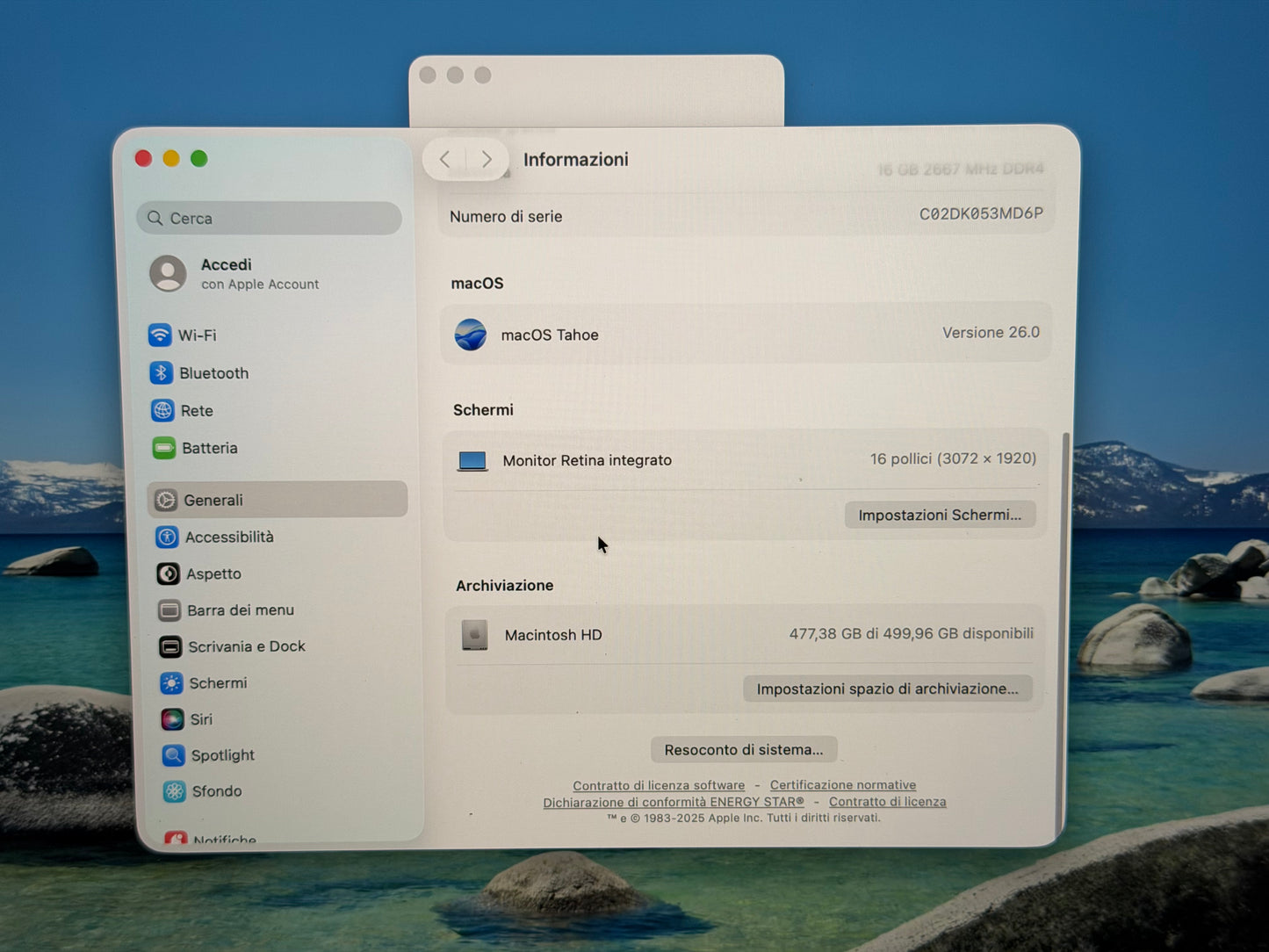Viewport: 1269px width, 952px height.
Task: Click the magnifier icon in search field
Action: point(155,218)
